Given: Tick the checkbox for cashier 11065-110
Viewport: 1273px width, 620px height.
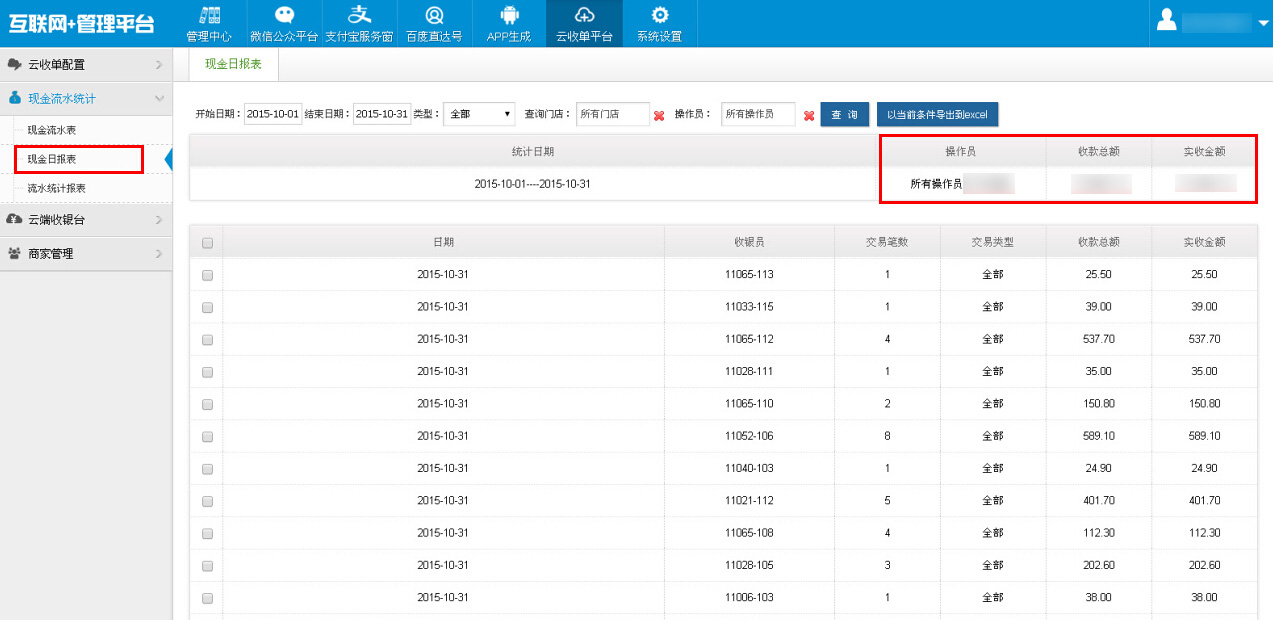Looking at the screenshot, I should pyautogui.click(x=207, y=404).
